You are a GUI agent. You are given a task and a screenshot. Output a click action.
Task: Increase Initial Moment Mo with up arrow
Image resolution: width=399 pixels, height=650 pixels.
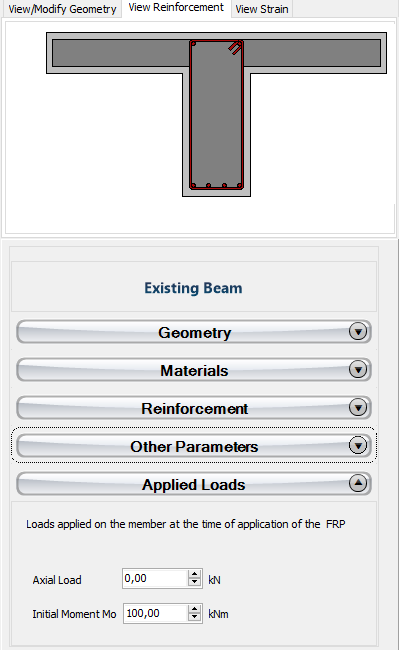194,609
